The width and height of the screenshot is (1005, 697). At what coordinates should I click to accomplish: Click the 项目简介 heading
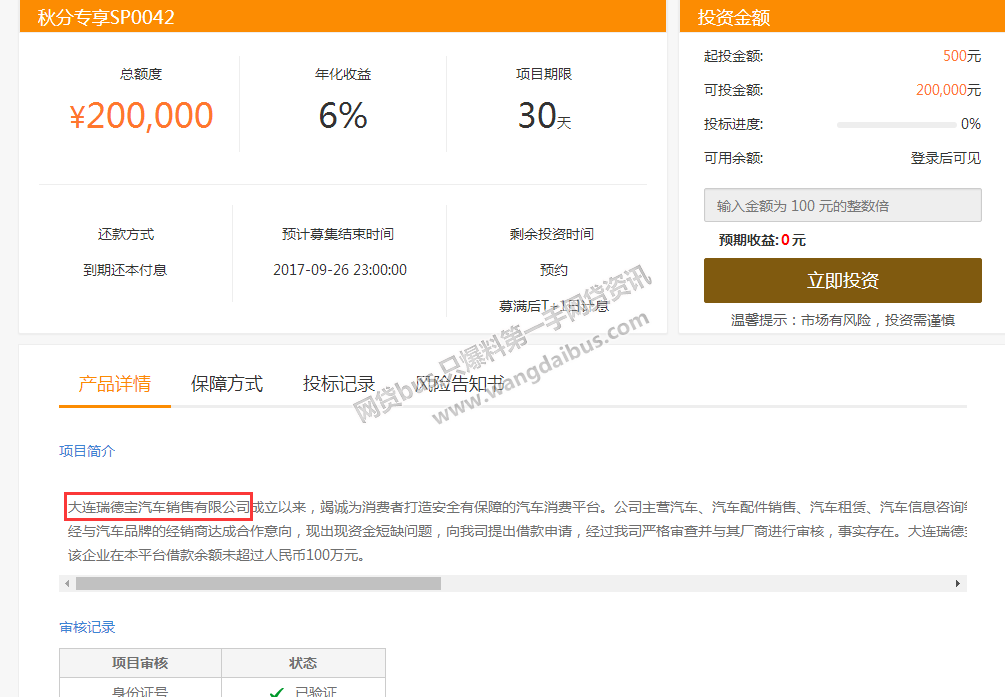click(87, 451)
